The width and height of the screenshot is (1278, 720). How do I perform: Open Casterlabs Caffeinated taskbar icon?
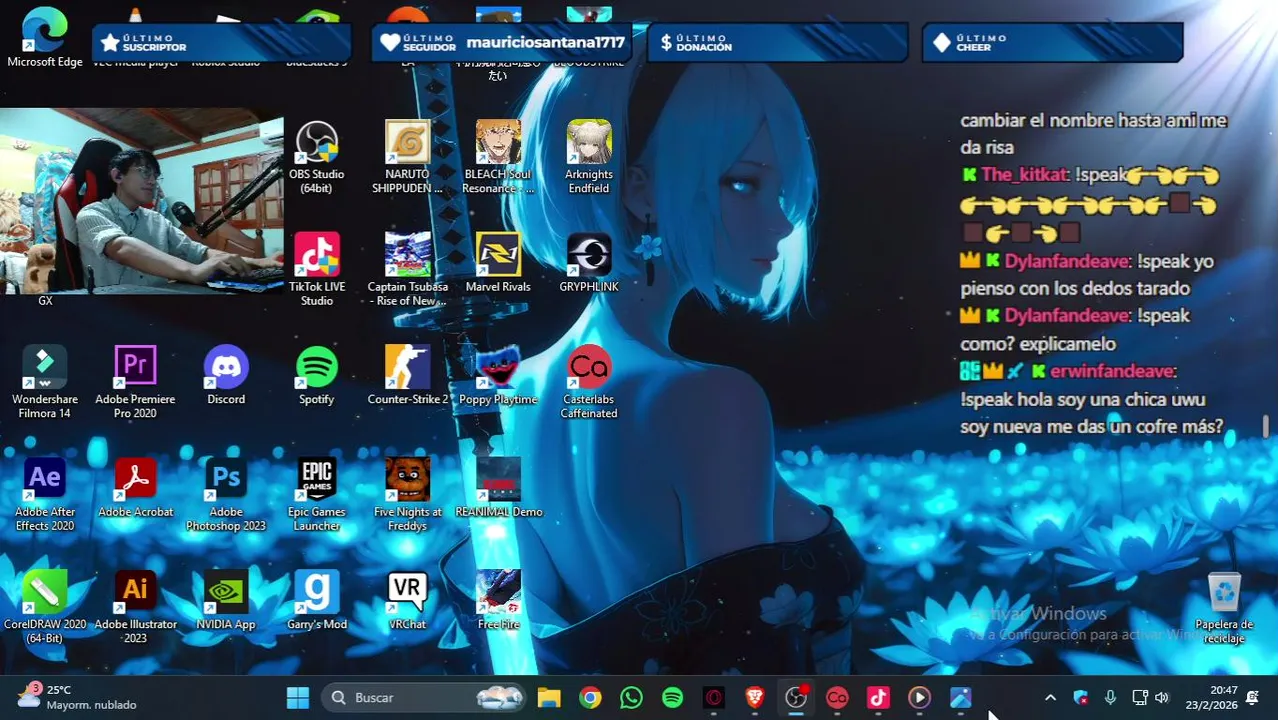click(x=837, y=697)
